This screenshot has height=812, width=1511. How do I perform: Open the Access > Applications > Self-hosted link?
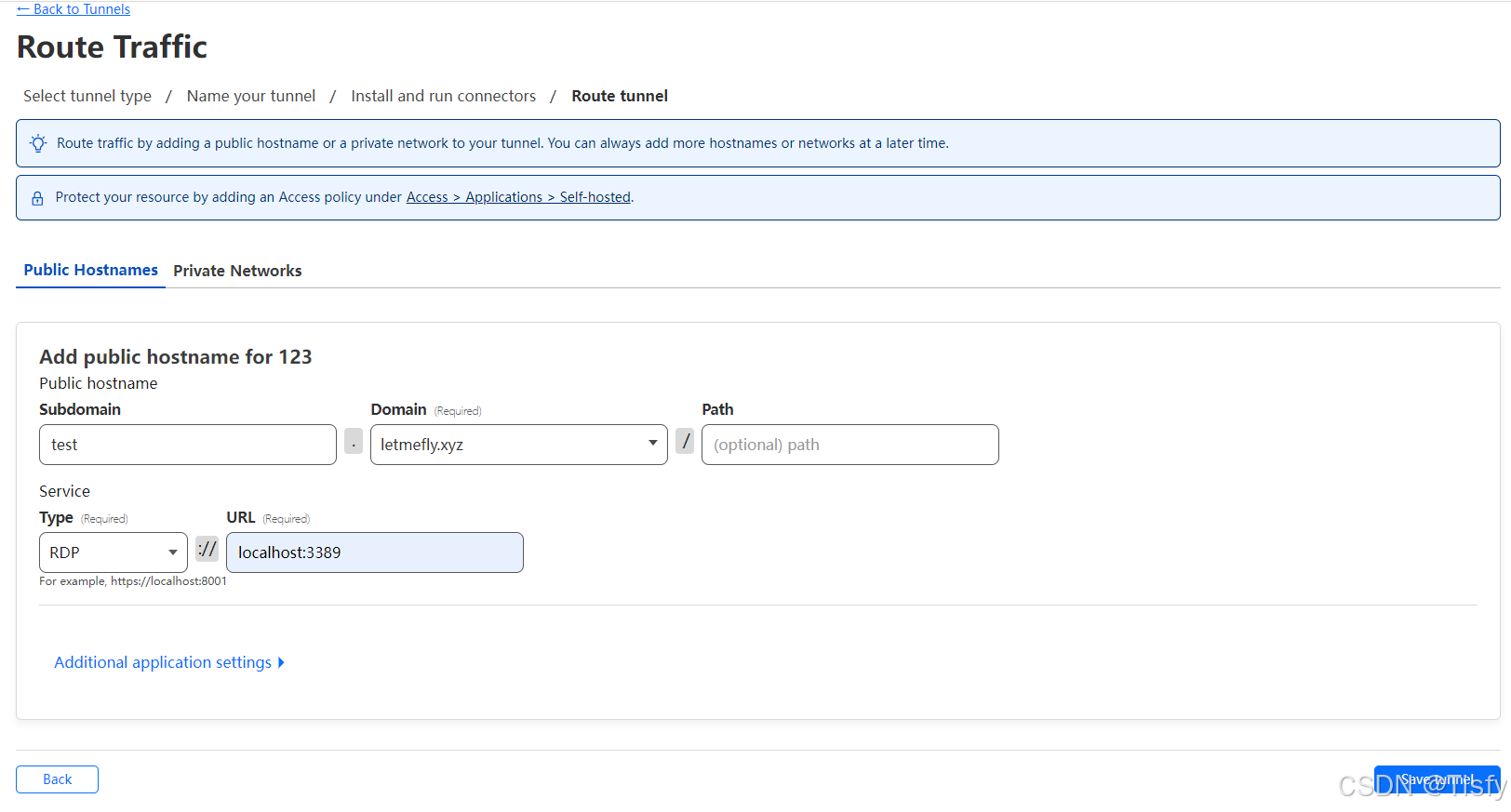pyautogui.click(x=518, y=197)
